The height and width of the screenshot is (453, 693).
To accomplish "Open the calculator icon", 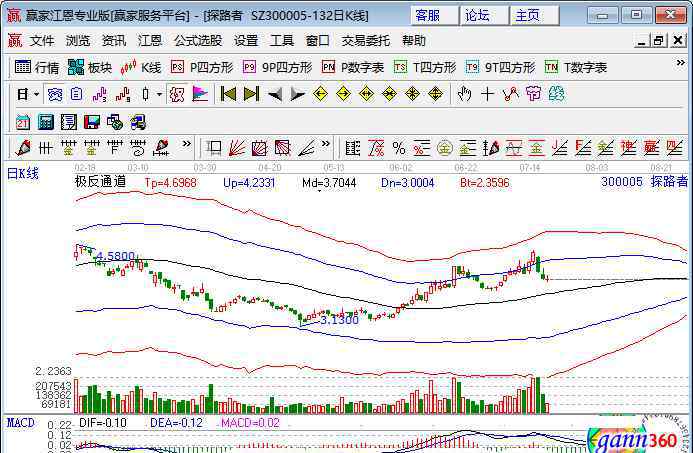I will click(46, 122).
